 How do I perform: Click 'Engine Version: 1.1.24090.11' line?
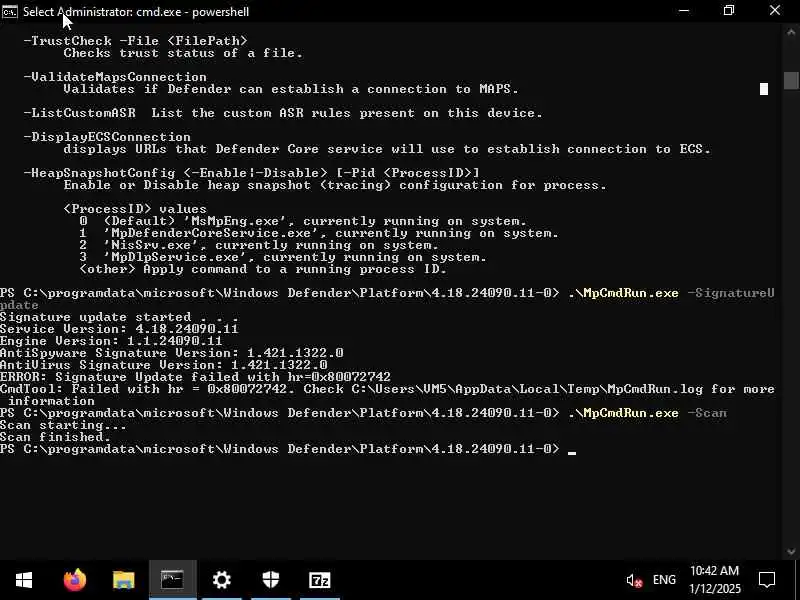coord(111,341)
